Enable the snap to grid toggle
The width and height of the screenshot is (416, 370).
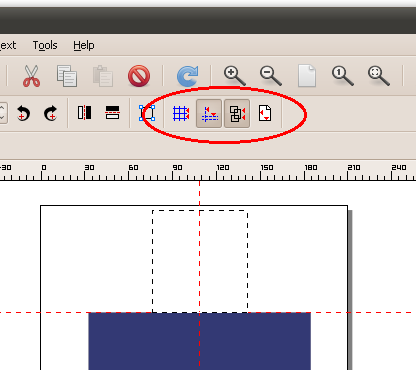[181, 113]
